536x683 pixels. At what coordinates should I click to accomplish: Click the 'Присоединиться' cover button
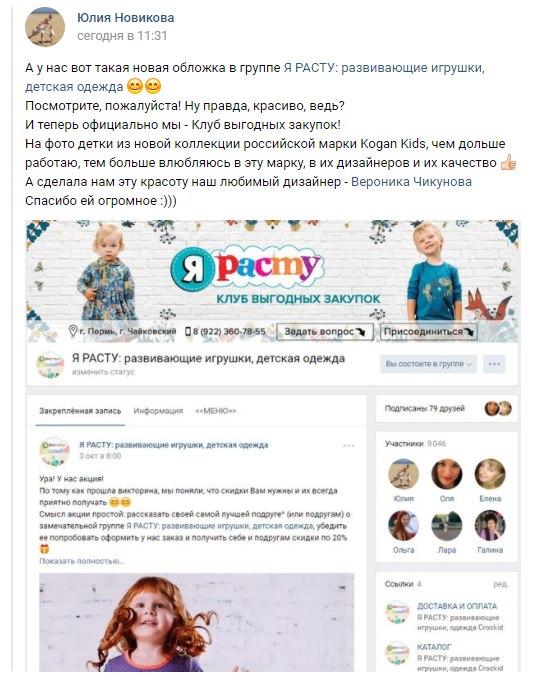[428, 331]
